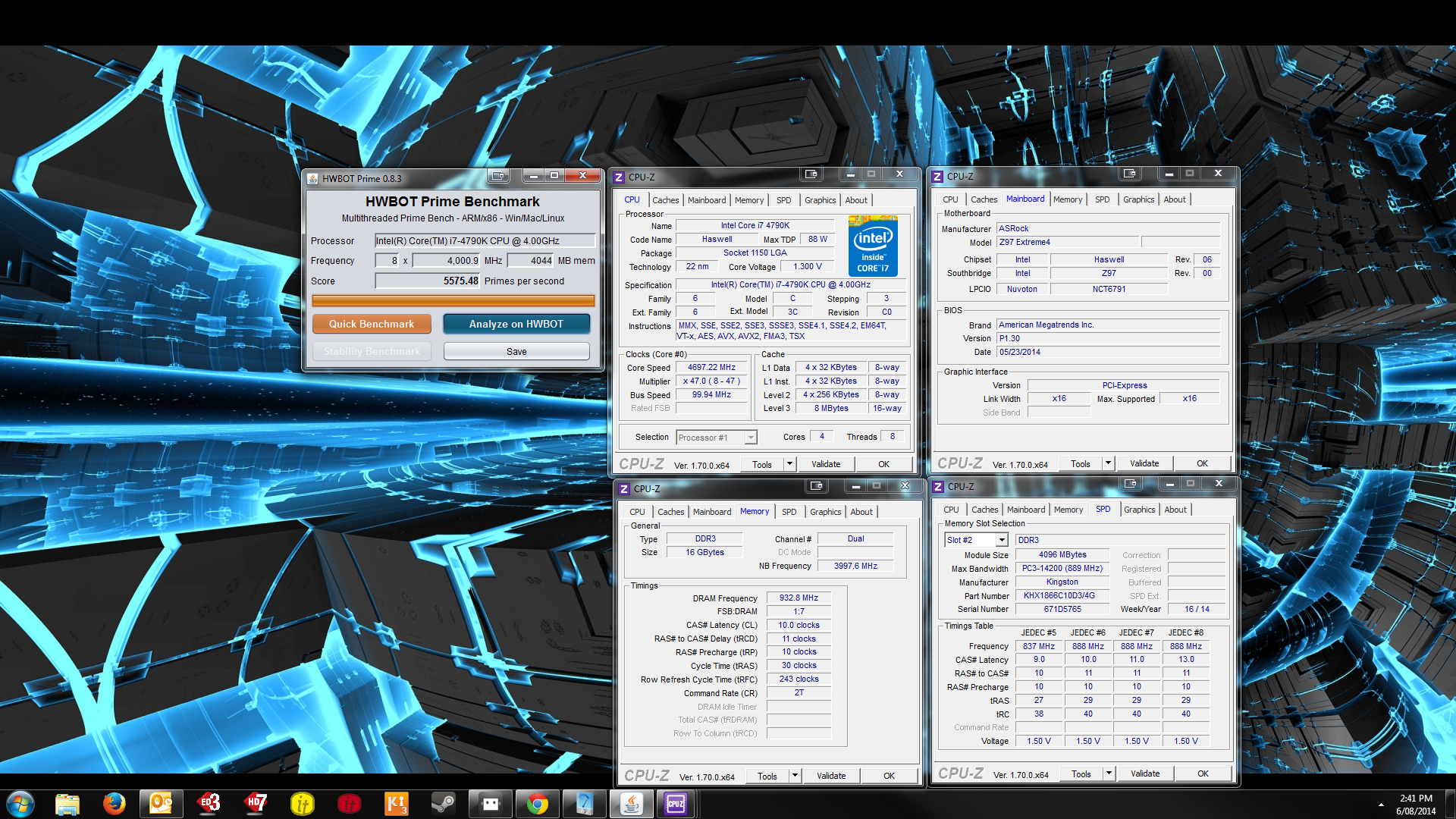
Task: Click OK in the CPU-Z memory window
Action: (889, 776)
